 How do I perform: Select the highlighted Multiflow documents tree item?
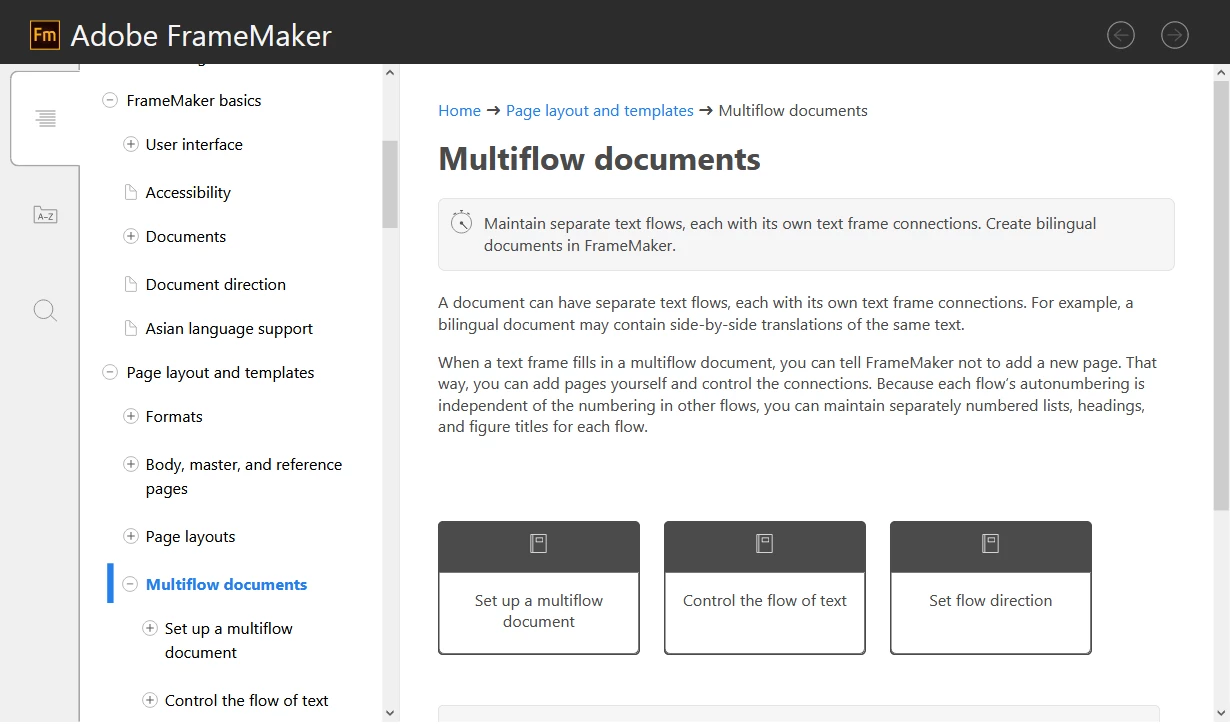226,584
